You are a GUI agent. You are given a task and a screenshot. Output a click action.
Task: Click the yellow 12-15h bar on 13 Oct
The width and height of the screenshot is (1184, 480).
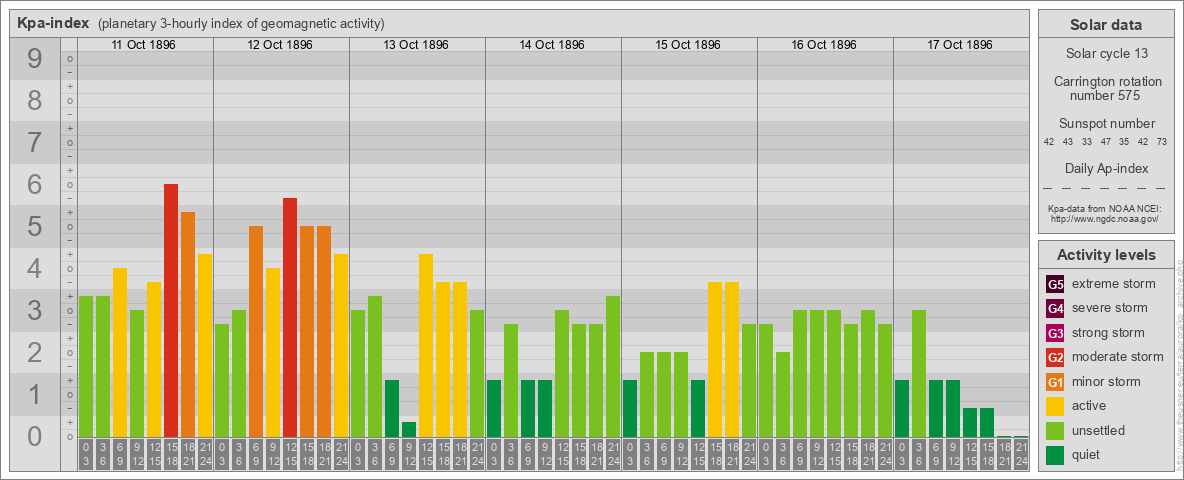426,346
